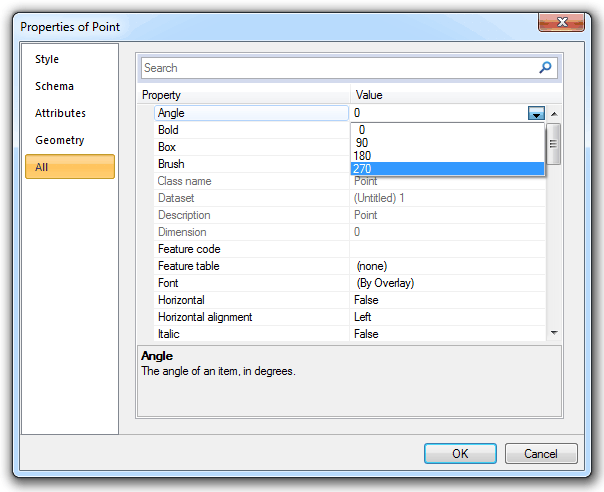
Task: Choose 90 from the Angle dropdown list
Action: tap(448, 143)
